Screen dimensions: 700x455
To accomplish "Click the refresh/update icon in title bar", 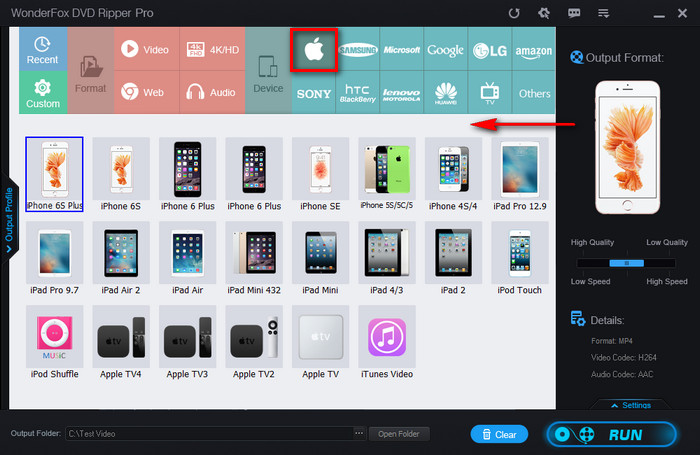I will (x=514, y=13).
